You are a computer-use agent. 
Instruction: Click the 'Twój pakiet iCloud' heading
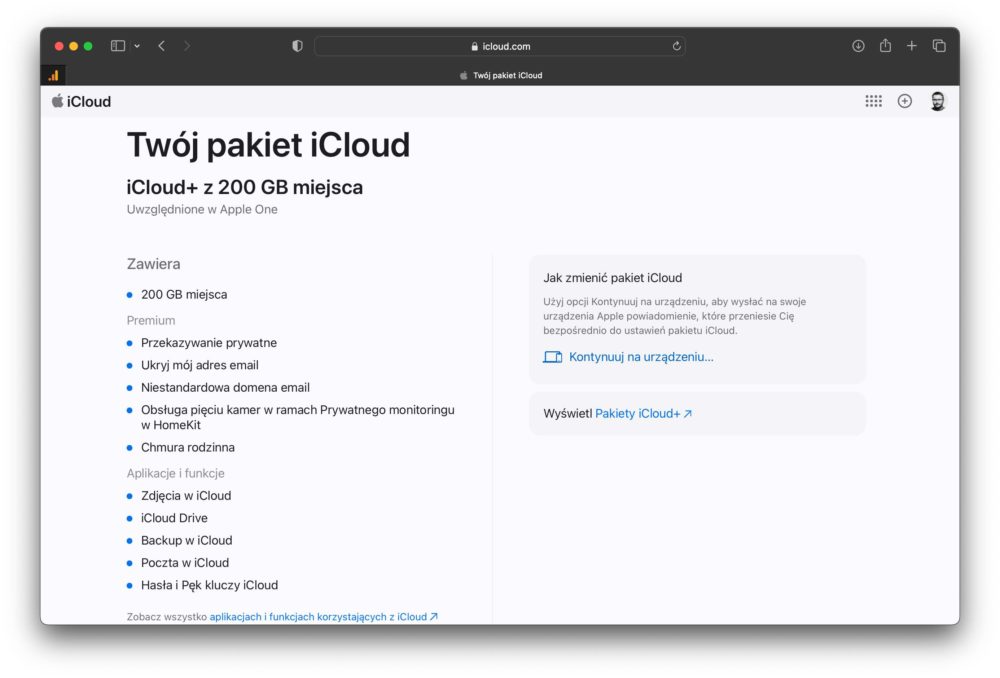[268, 145]
